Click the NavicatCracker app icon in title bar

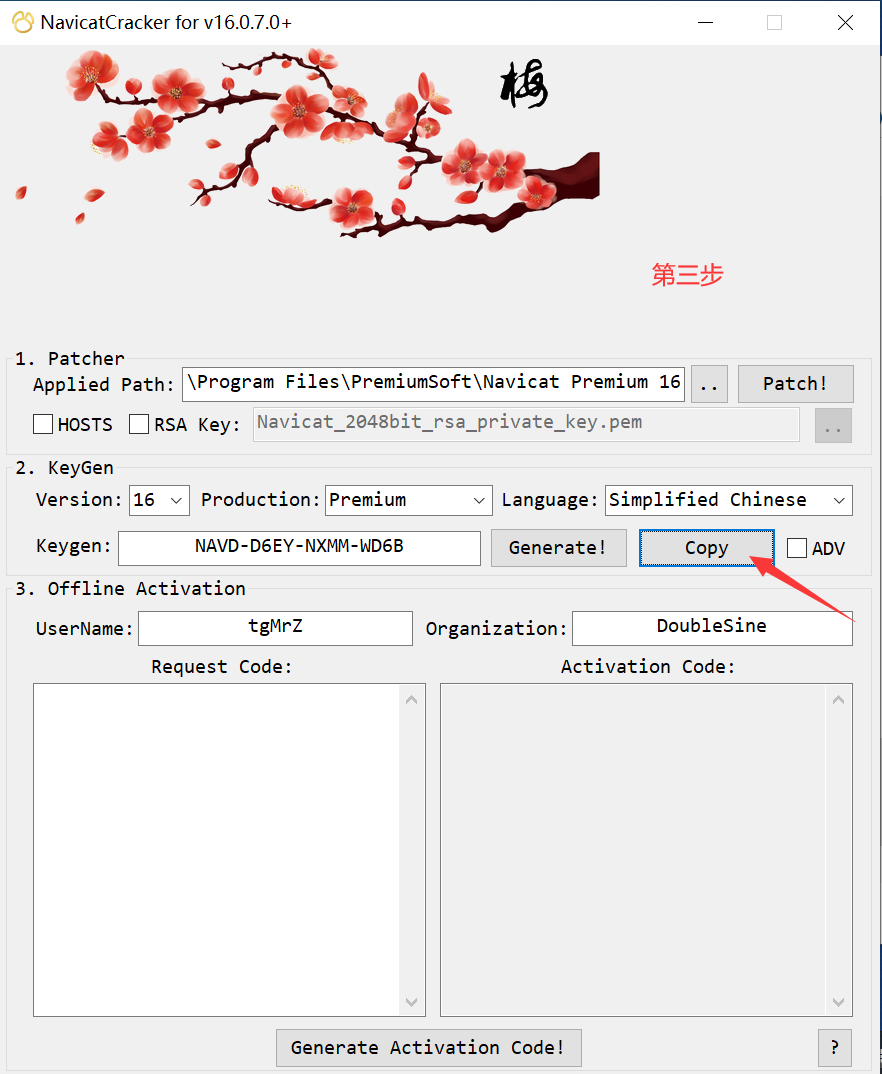pos(22,22)
